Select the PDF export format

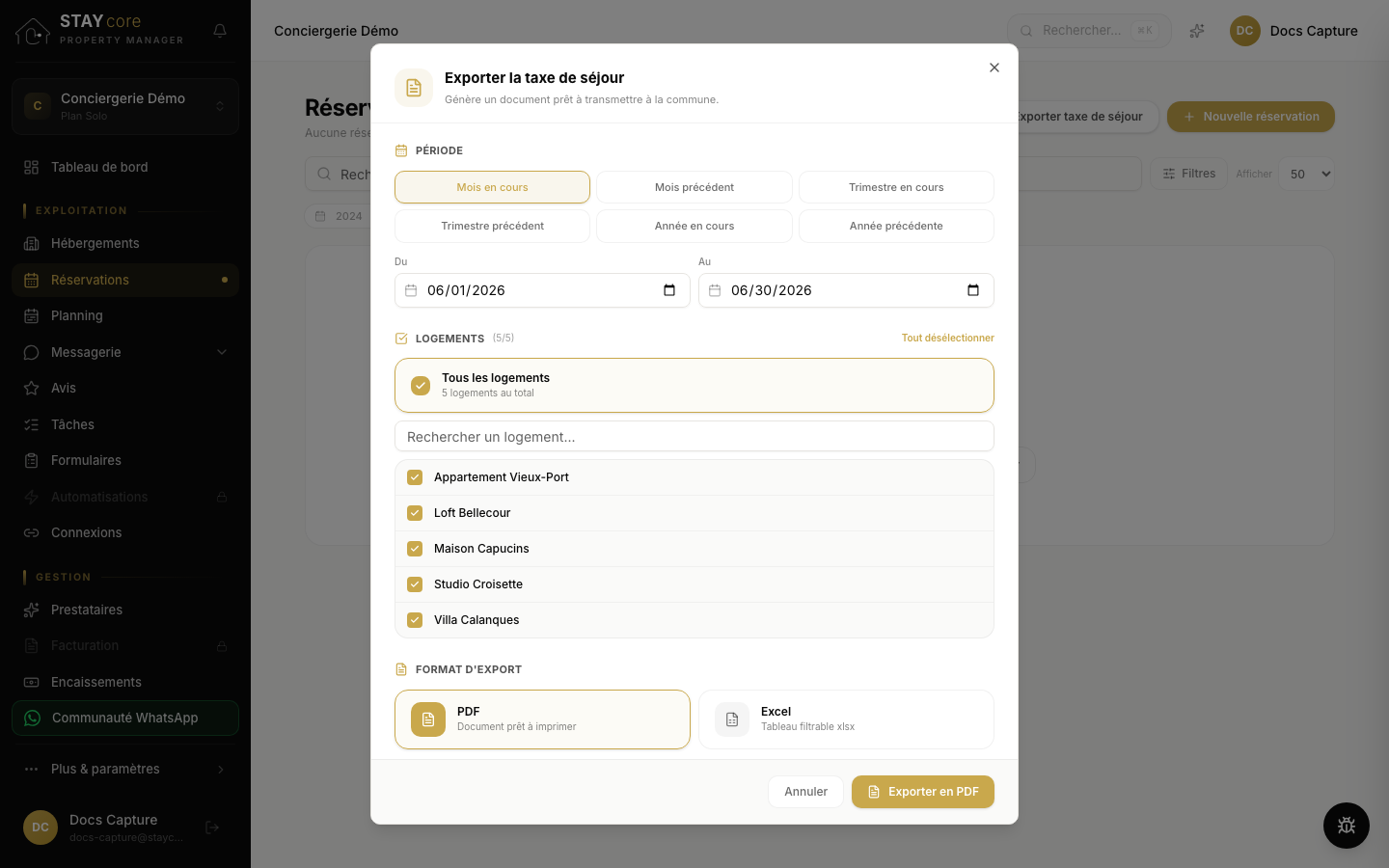(x=542, y=719)
